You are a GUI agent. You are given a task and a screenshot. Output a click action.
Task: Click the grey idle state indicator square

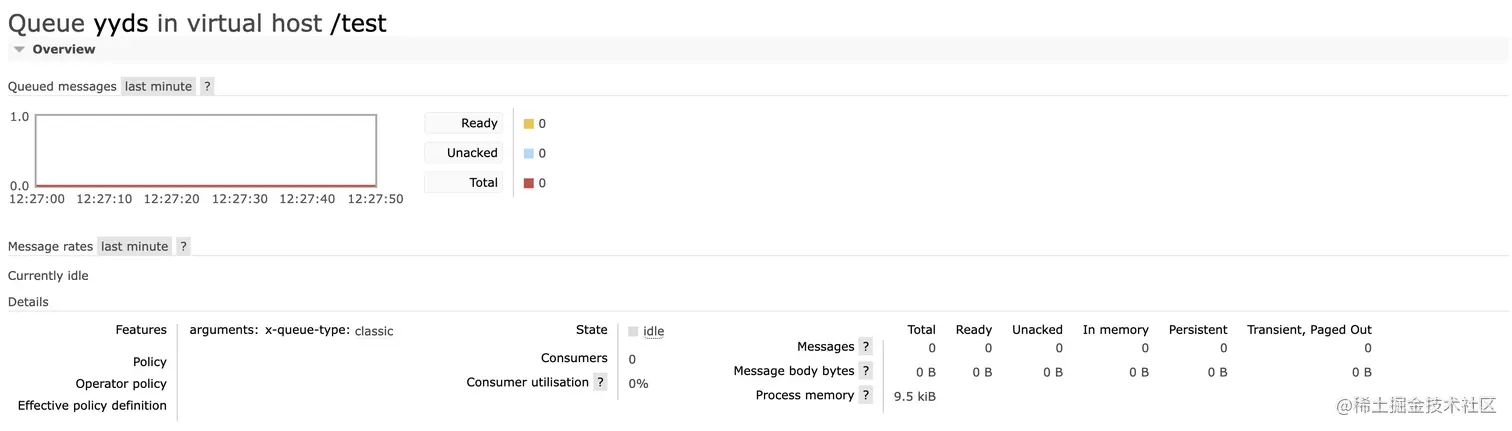[633, 332]
